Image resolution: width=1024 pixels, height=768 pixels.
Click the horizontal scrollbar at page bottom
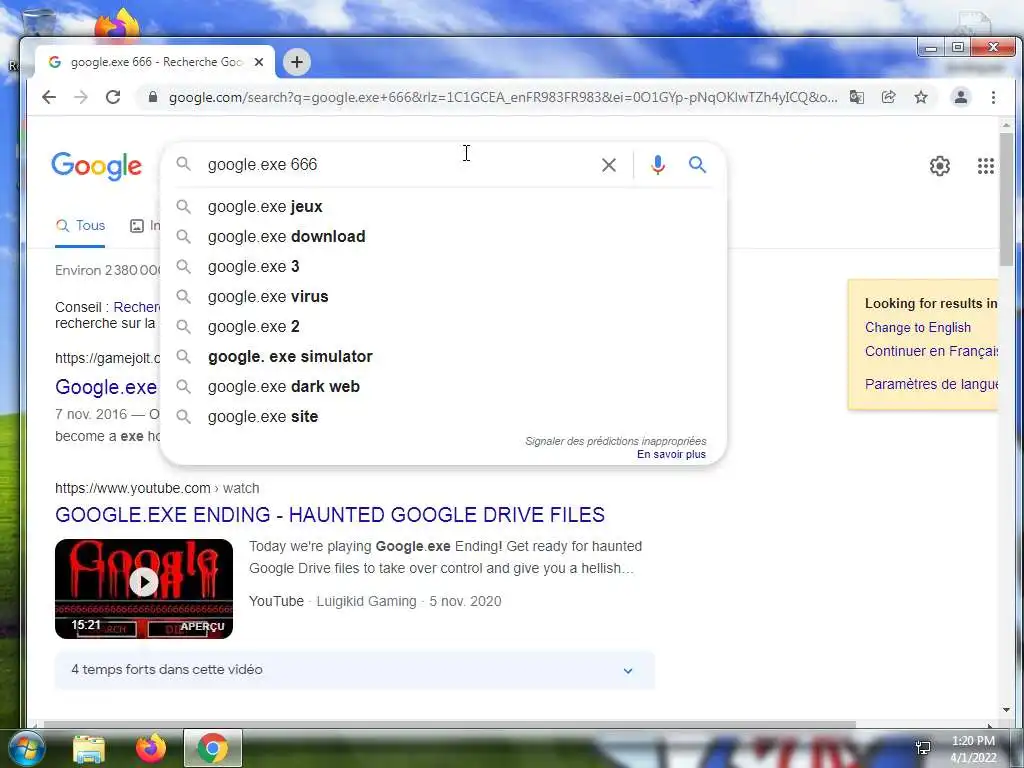[449, 724]
